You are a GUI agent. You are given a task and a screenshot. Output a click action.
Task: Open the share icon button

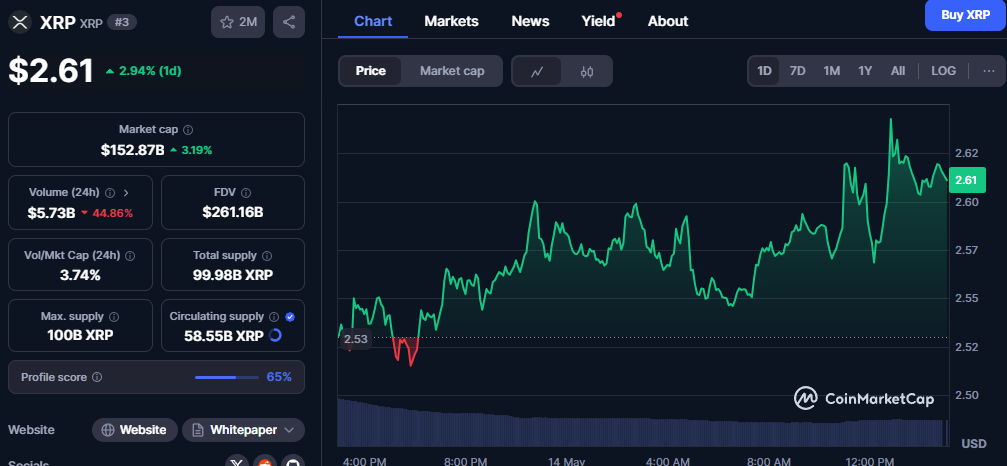click(x=289, y=22)
